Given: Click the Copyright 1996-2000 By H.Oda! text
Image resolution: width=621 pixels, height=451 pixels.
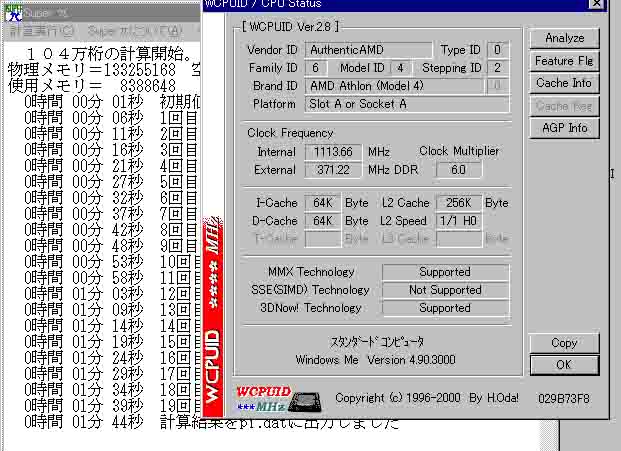Looking at the screenshot, I should 427,398.
